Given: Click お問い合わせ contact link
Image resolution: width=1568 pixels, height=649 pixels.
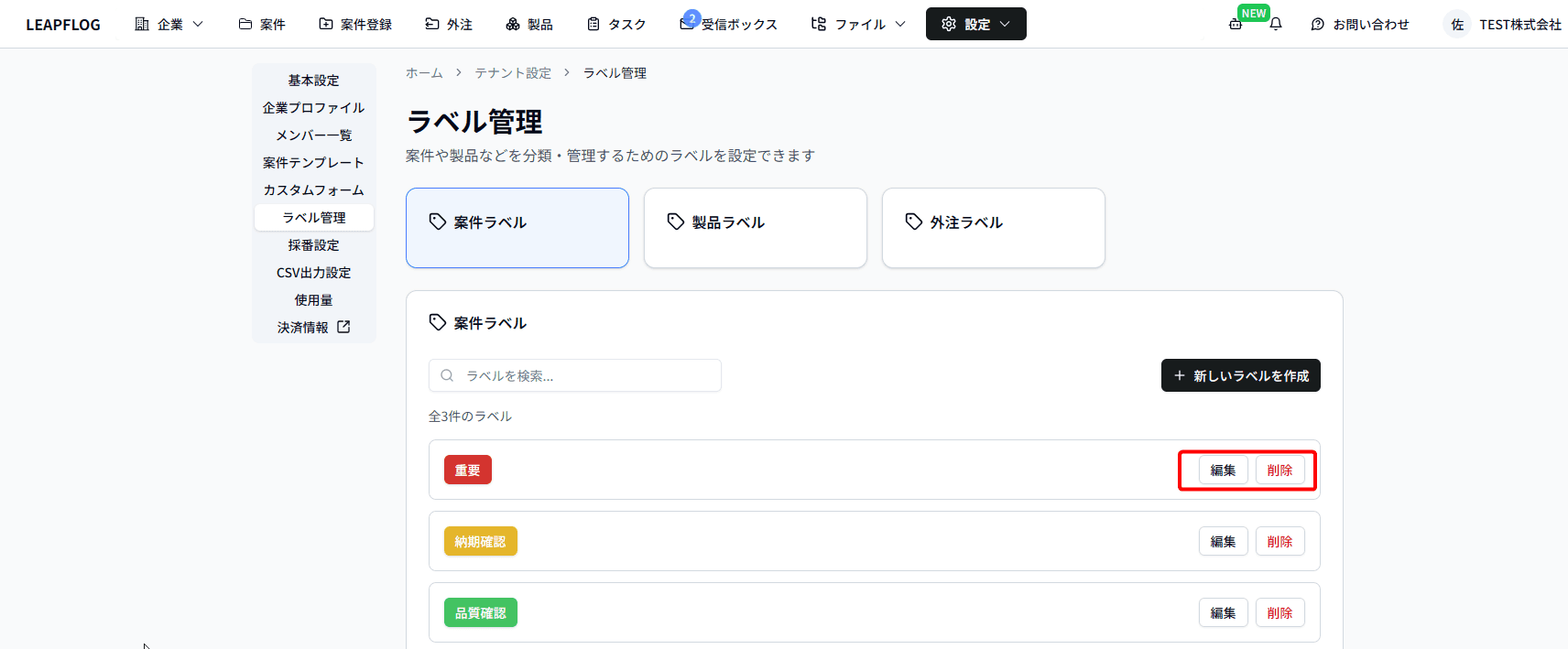Looking at the screenshot, I should click(1360, 24).
